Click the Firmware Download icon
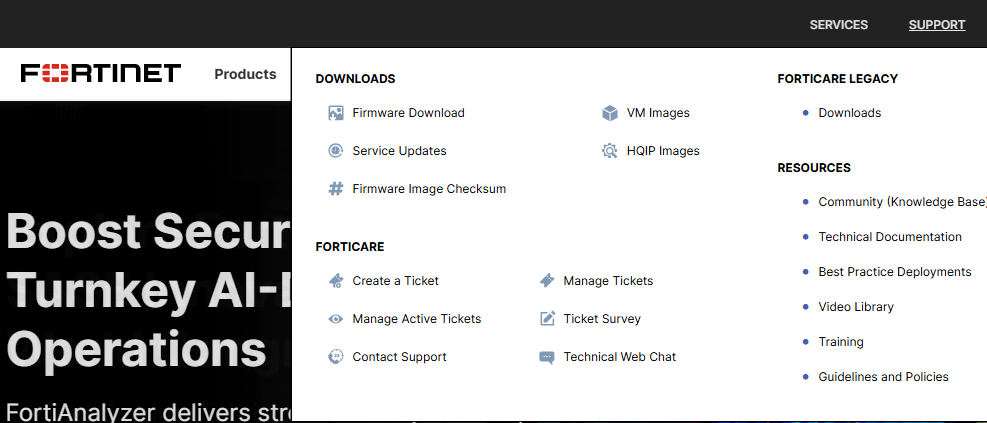The width and height of the screenshot is (987, 423). (x=336, y=113)
